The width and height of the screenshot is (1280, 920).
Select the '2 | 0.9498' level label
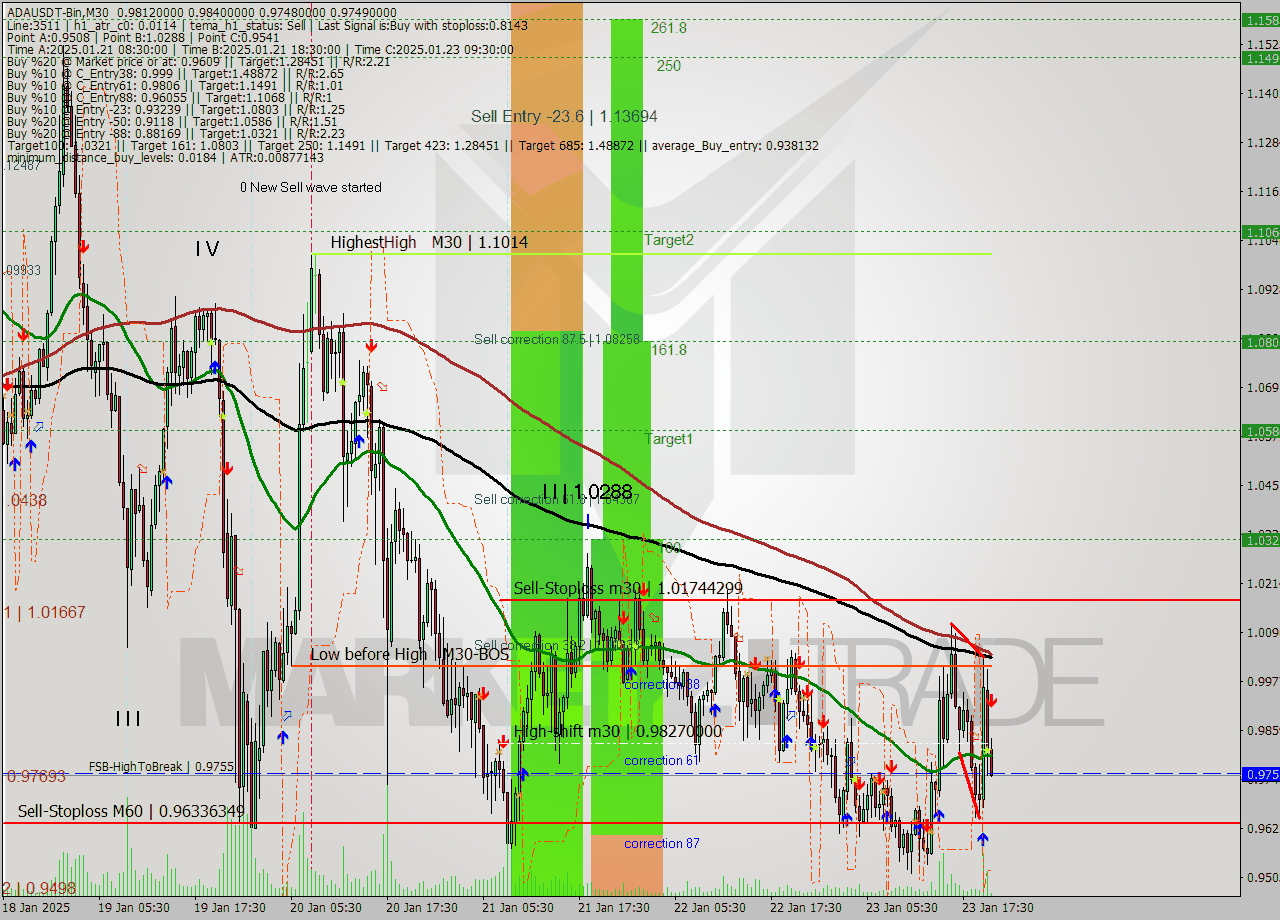[39, 888]
